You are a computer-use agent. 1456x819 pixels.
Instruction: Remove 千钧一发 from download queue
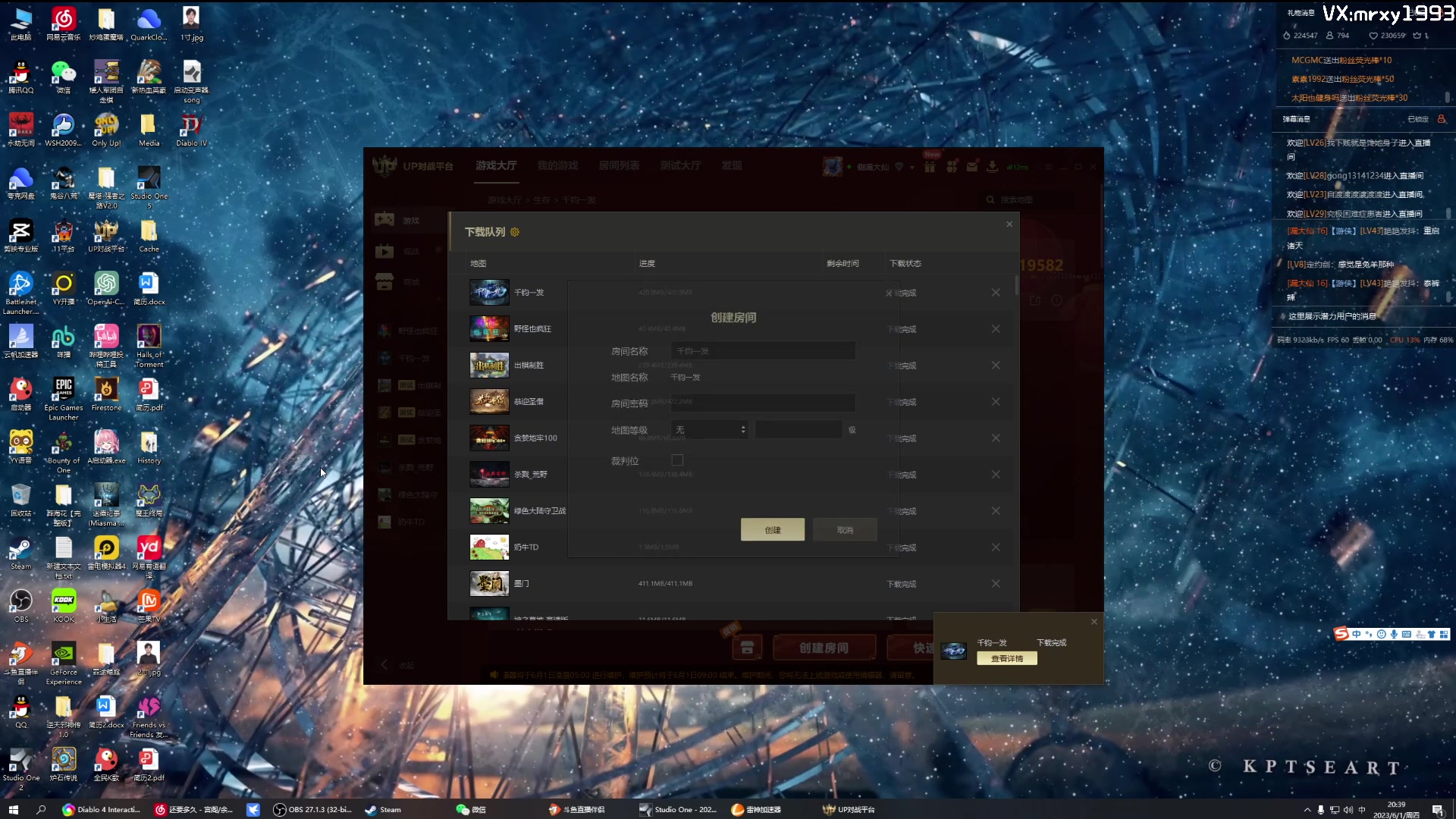(996, 292)
